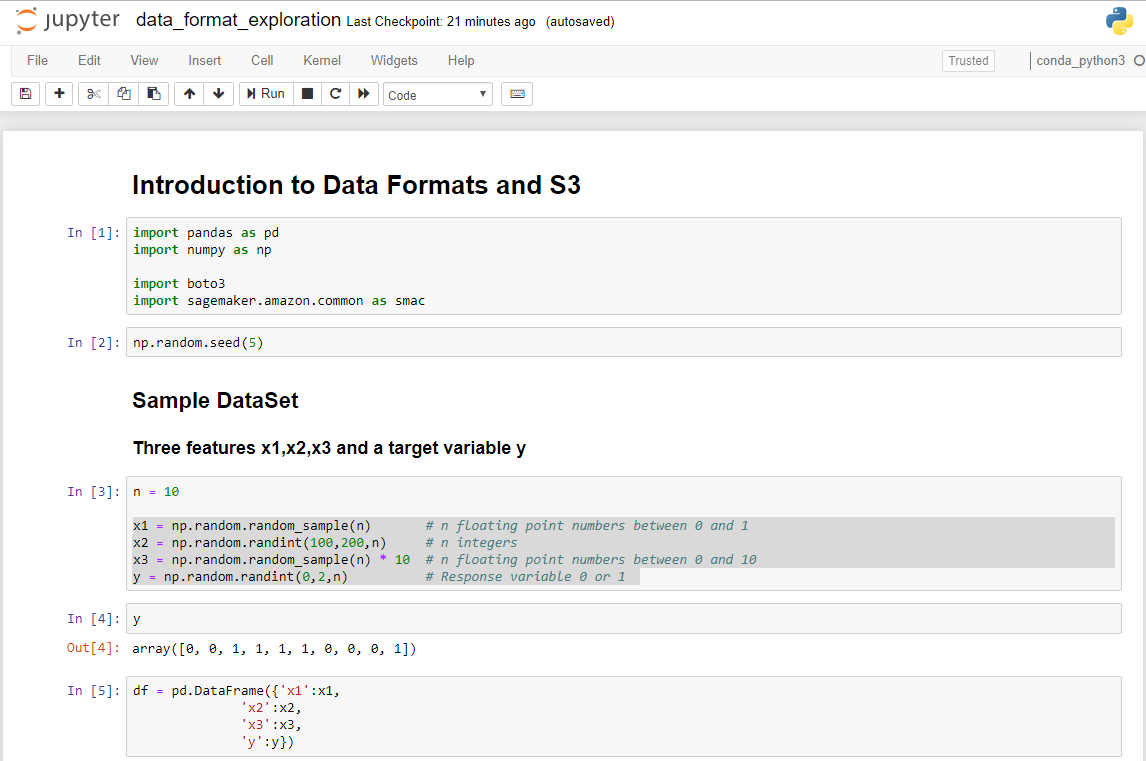Insert a cell below with plus icon
Viewport: 1146px width, 761px height.
(x=59, y=94)
